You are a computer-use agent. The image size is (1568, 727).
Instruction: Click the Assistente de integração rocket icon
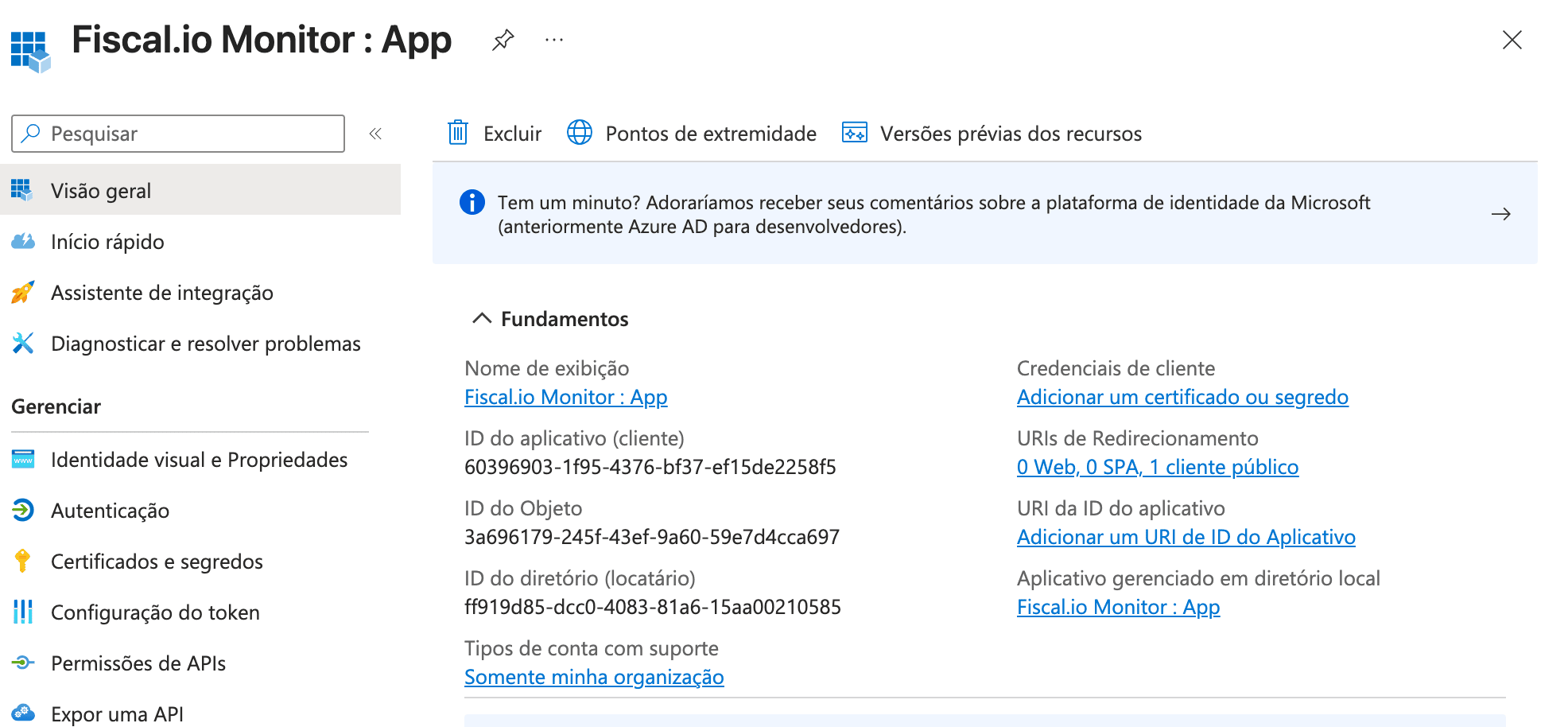coord(23,292)
